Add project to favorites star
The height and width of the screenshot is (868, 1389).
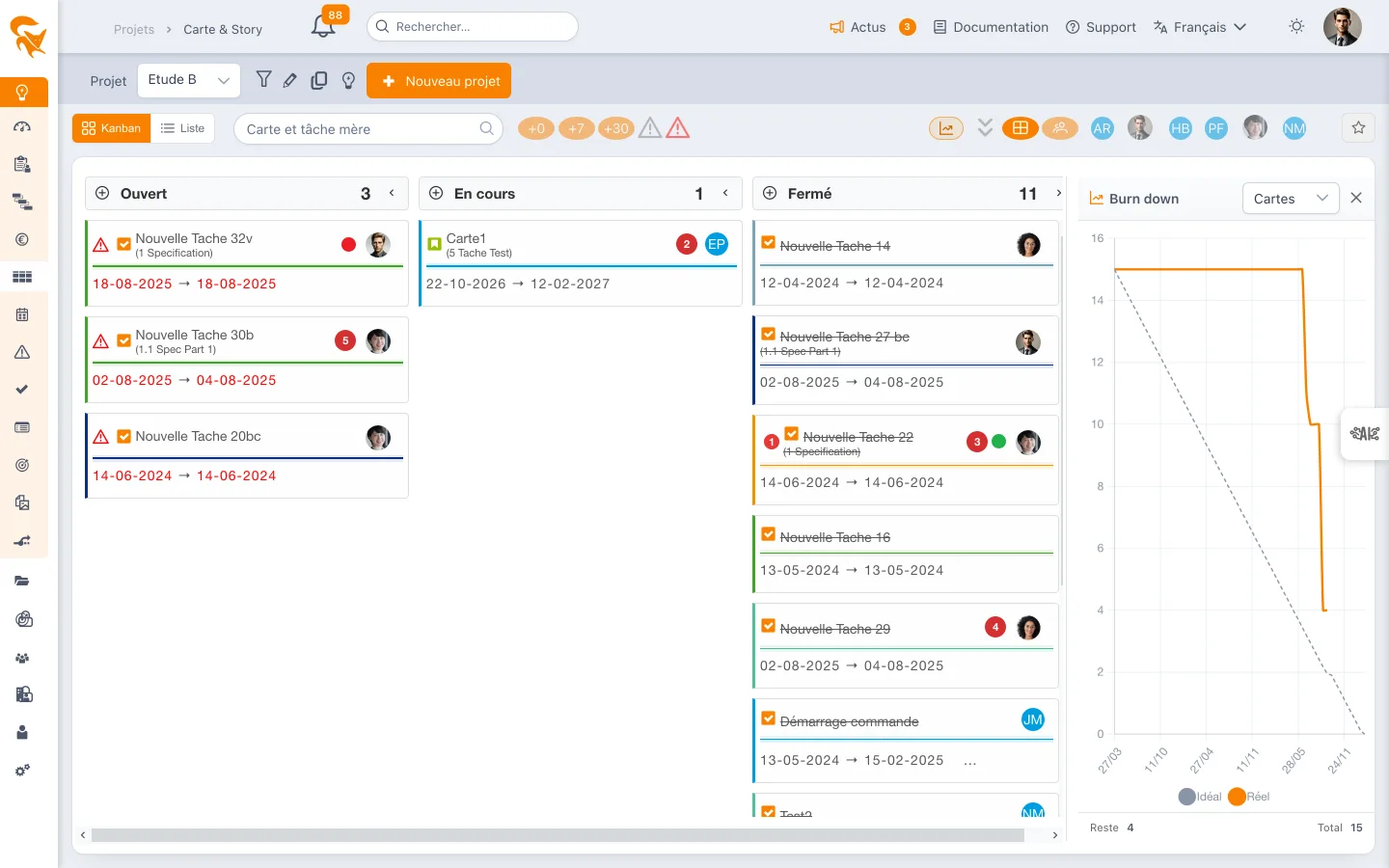click(1358, 127)
